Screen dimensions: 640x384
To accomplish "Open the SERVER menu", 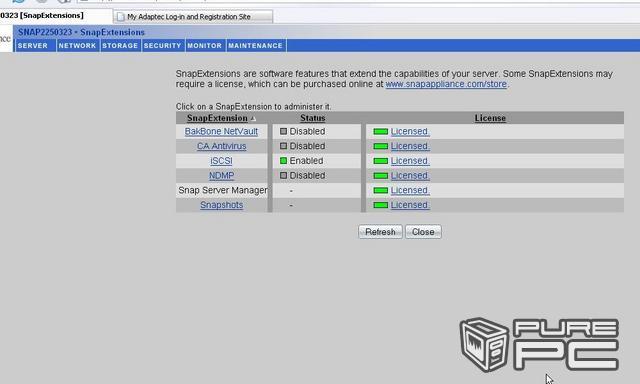I will tap(33, 46).
